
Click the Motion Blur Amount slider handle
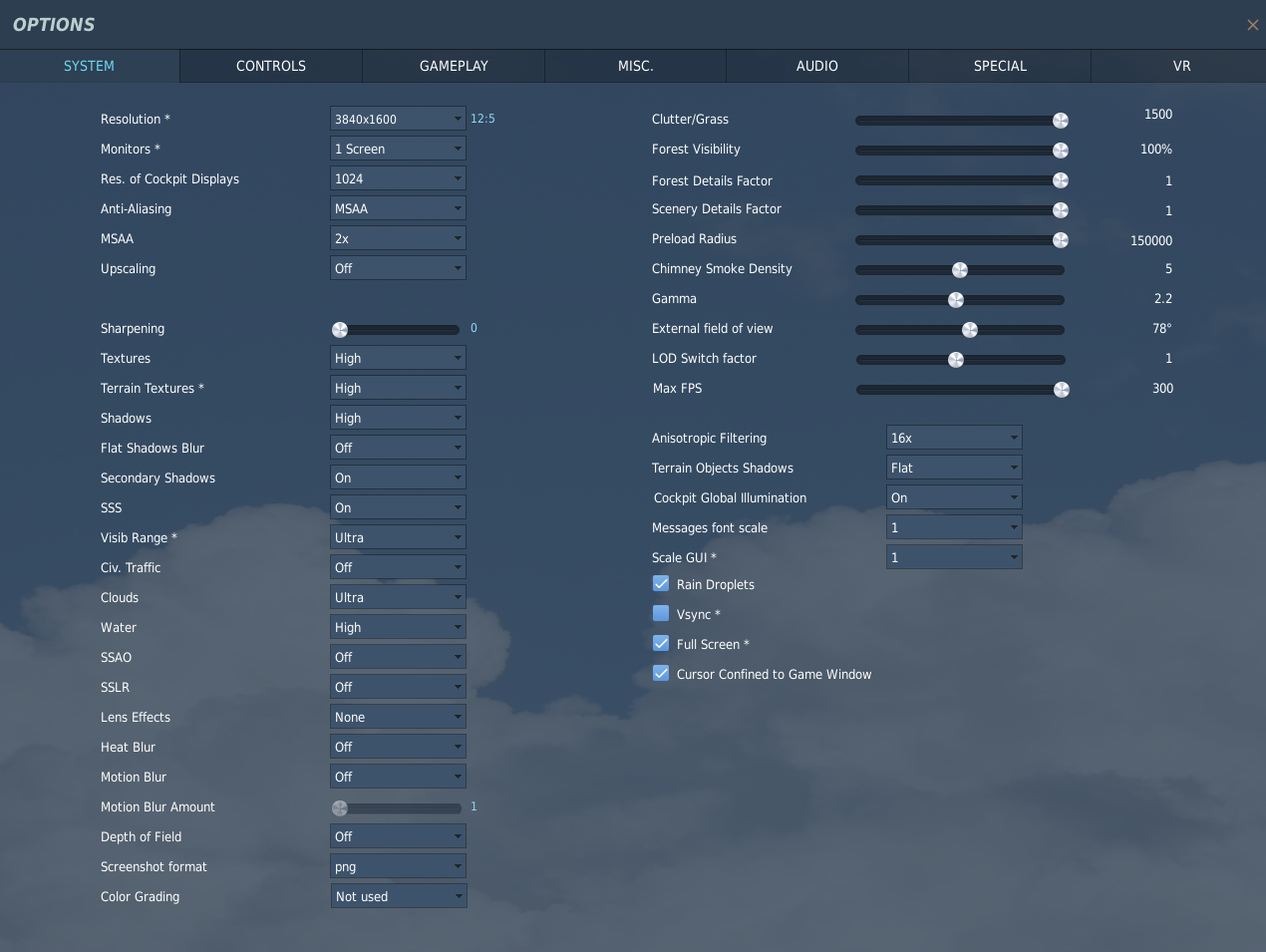(340, 808)
